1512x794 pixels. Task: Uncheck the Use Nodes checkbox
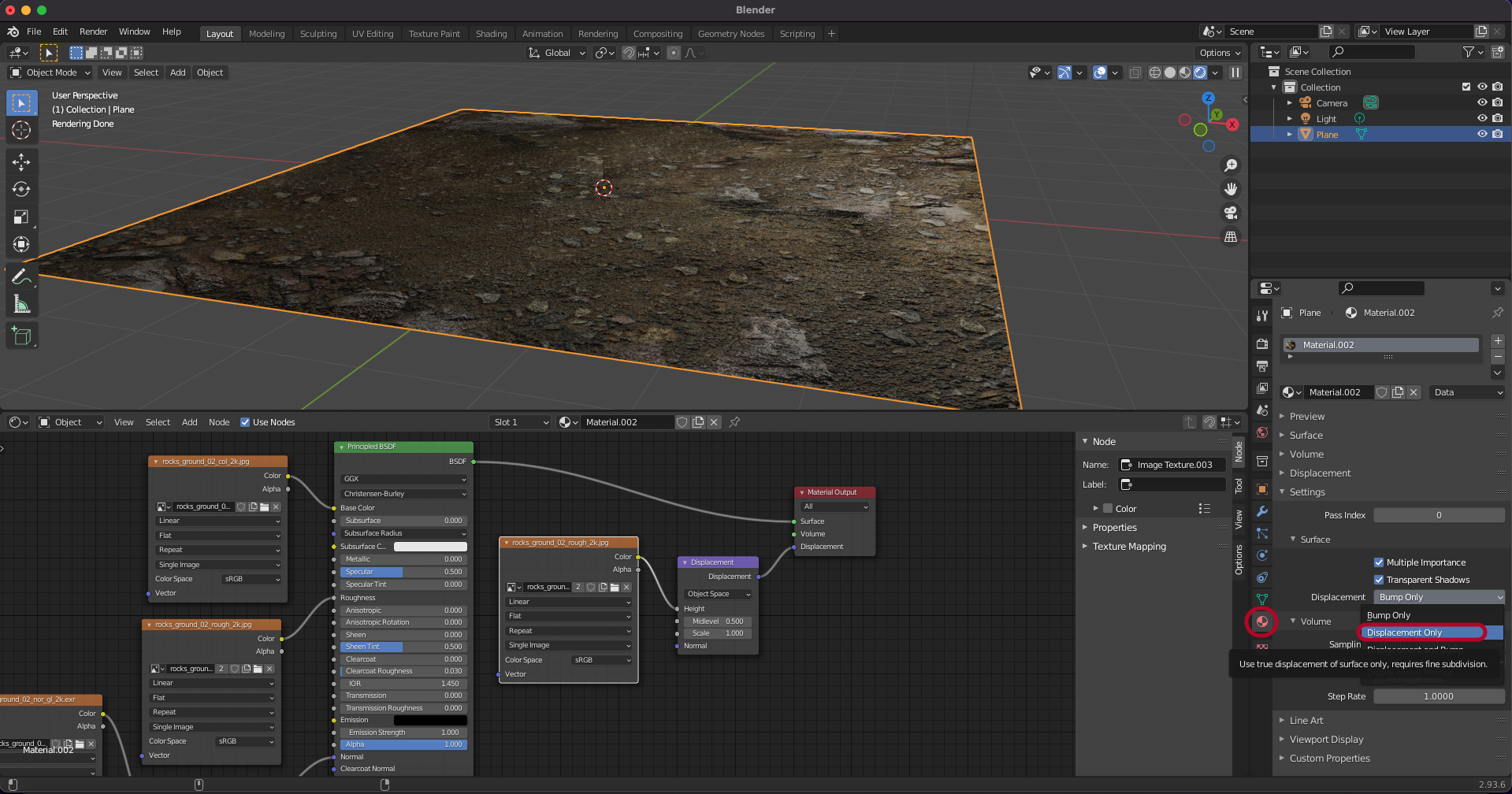coord(245,422)
